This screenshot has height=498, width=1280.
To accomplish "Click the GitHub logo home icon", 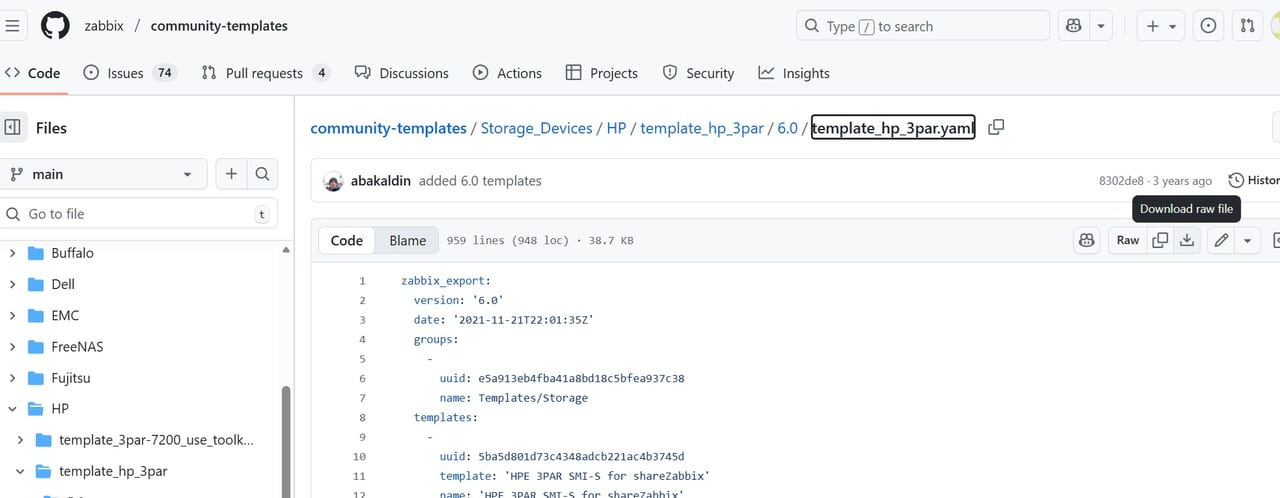I will point(55,26).
